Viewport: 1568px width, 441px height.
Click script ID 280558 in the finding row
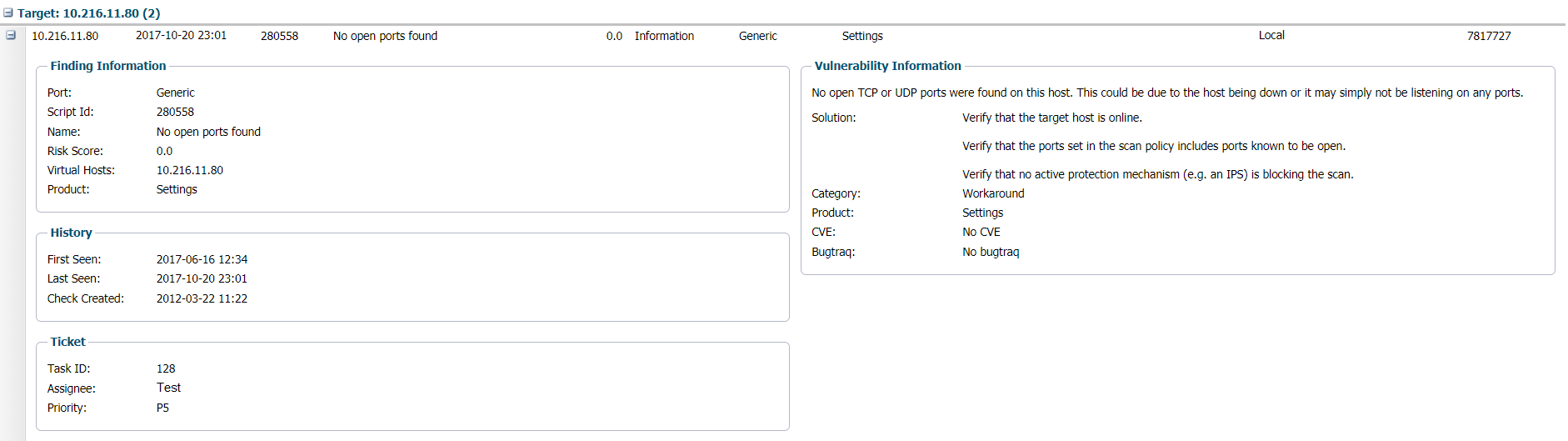[279, 36]
